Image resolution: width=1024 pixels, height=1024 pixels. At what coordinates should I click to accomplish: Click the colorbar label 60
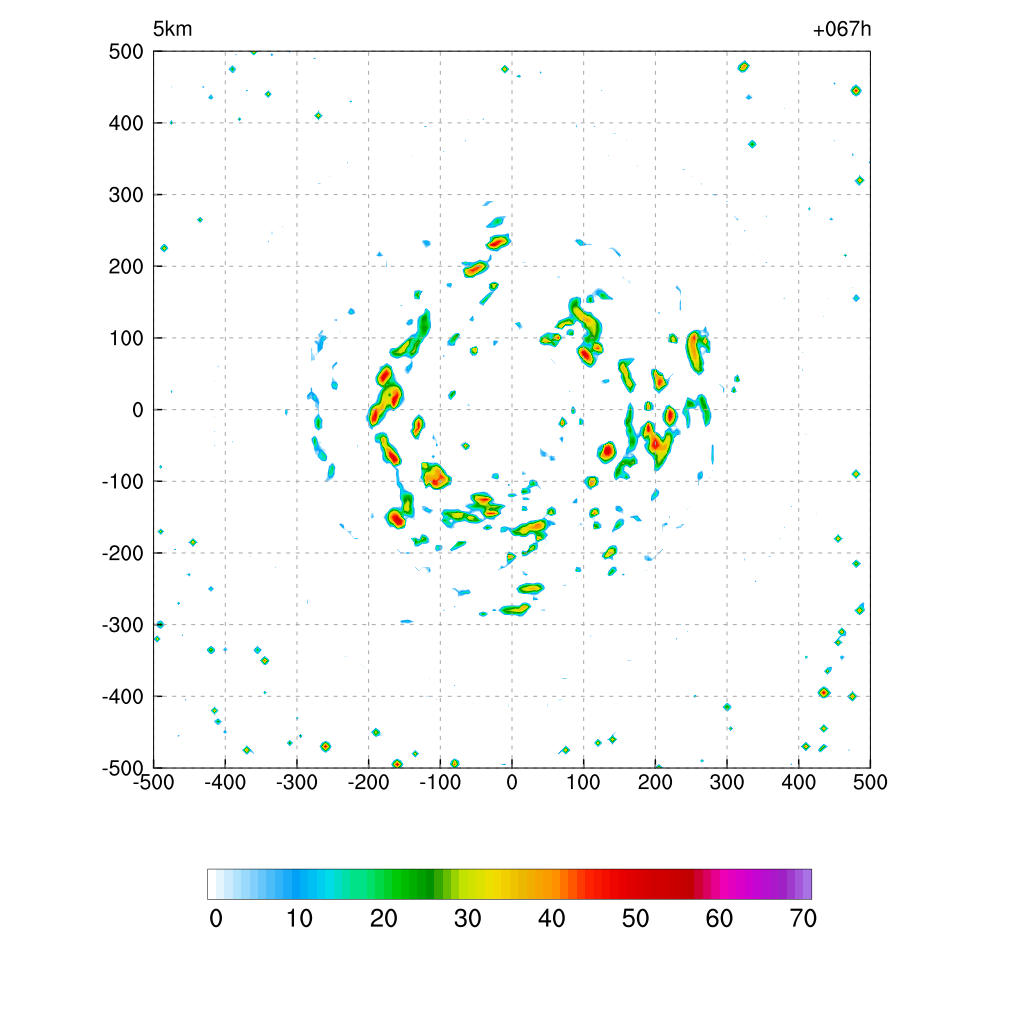(719, 919)
